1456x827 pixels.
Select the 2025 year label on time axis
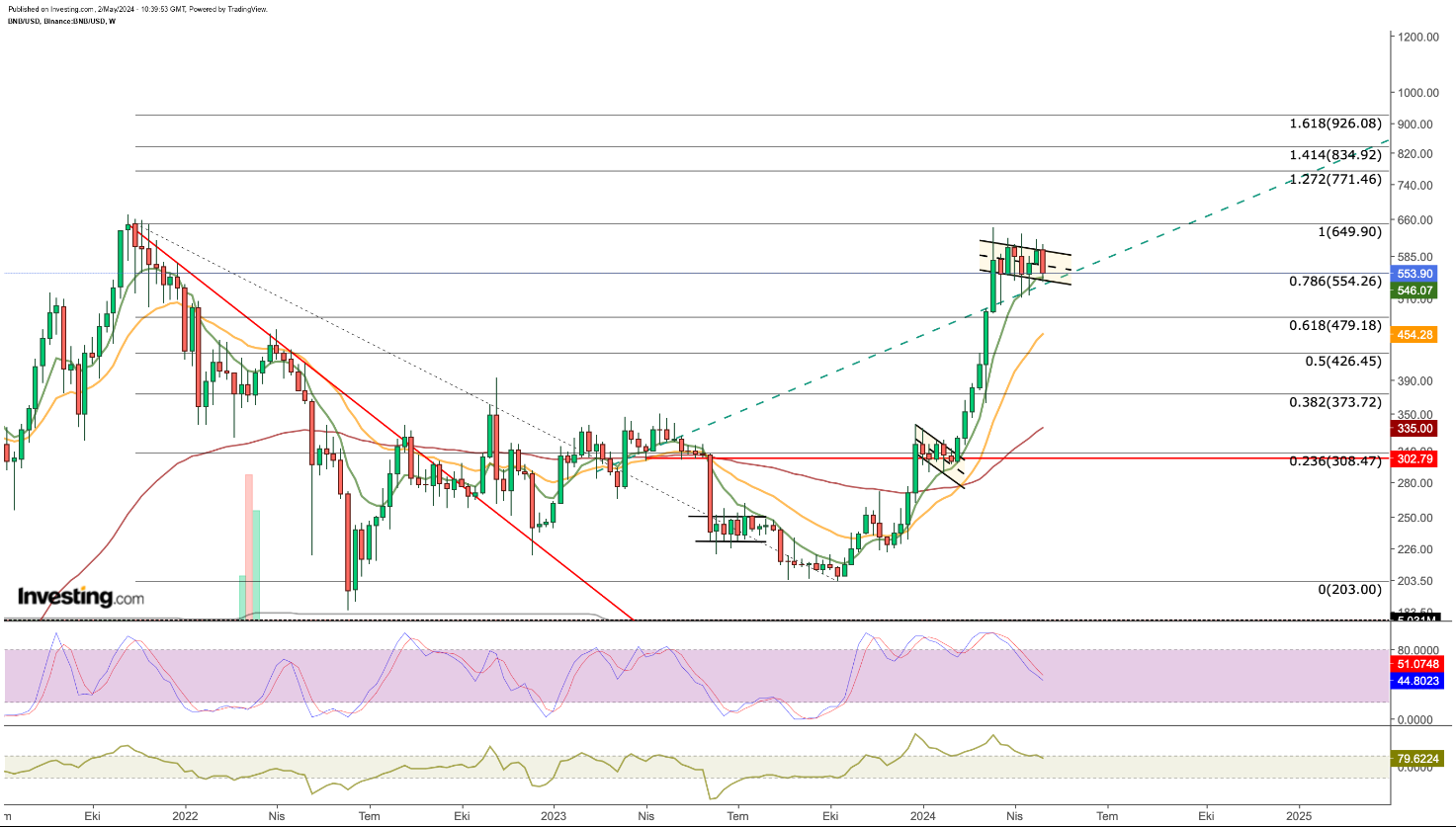[x=1299, y=817]
